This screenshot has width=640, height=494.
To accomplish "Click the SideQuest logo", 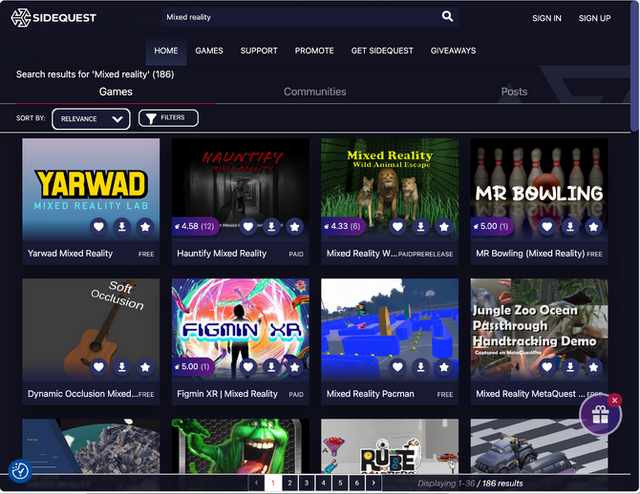I will 53,18.
